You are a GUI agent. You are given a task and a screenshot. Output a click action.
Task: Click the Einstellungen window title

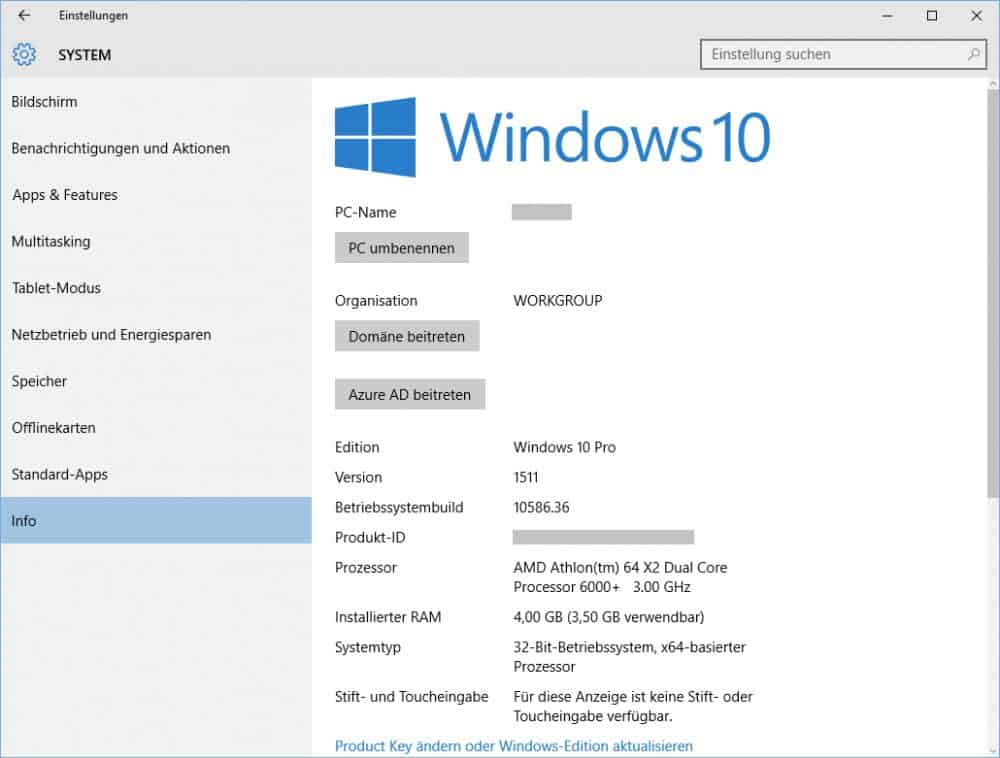93,15
